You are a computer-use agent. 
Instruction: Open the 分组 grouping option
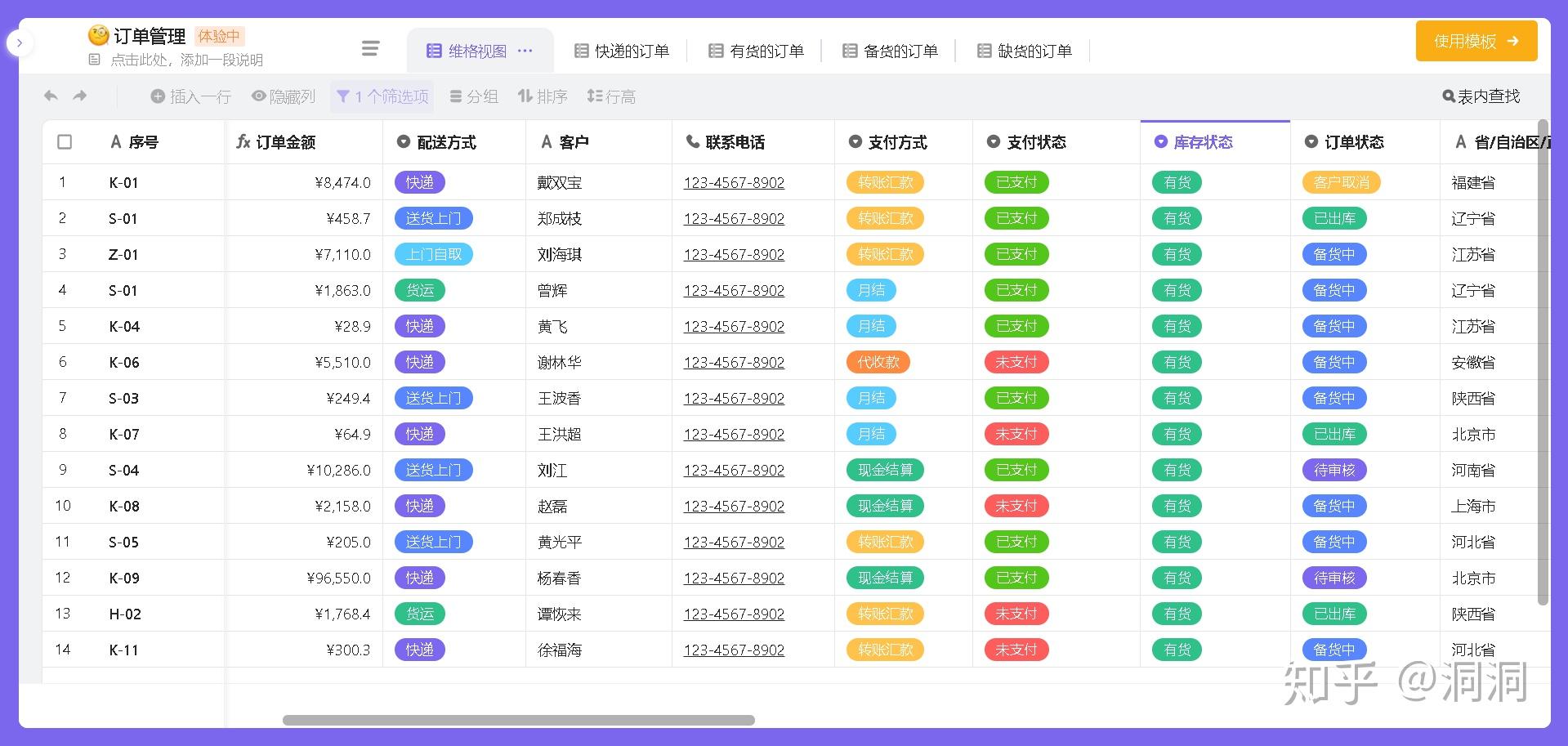click(474, 96)
